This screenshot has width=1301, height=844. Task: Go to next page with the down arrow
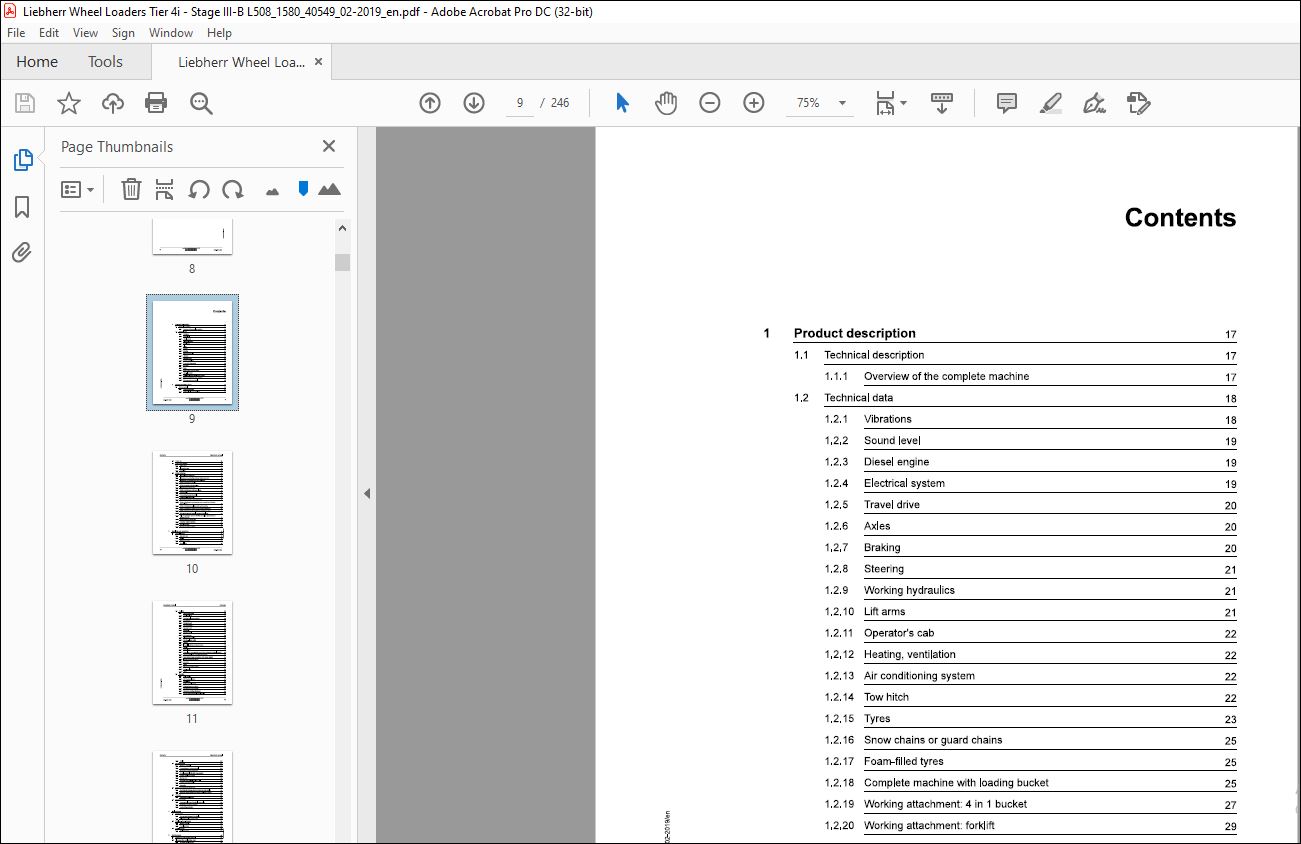(x=474, y=103)
